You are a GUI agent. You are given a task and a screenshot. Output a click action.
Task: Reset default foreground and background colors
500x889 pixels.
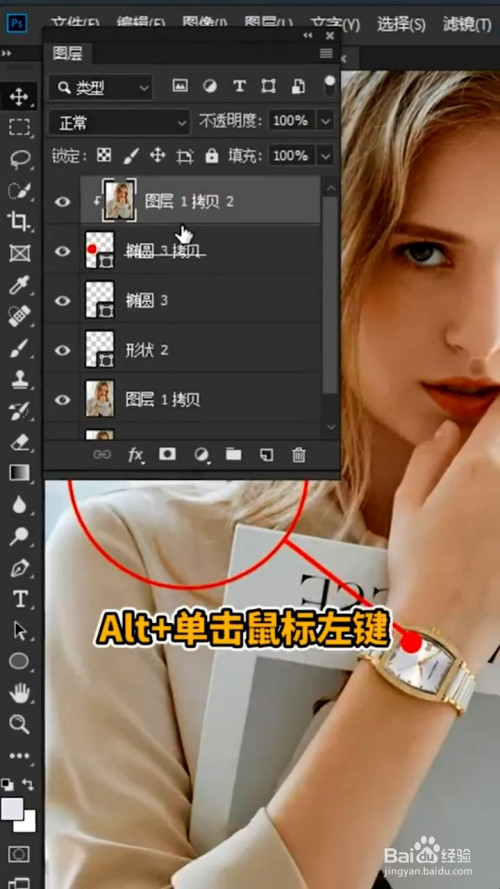click(x=7, y=785)
